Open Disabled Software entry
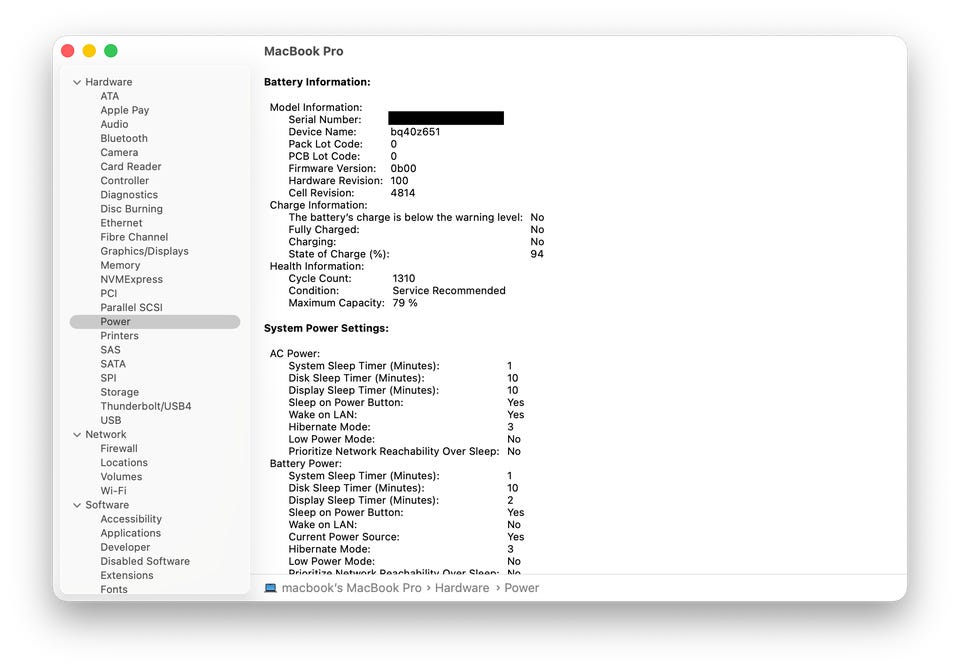 (145, 561)
